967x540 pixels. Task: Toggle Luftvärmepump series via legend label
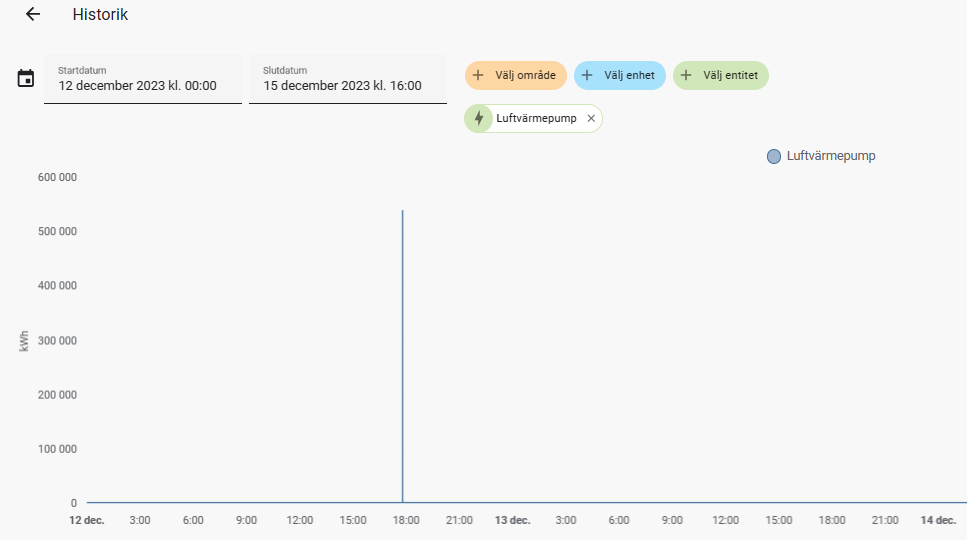[830, 156]
